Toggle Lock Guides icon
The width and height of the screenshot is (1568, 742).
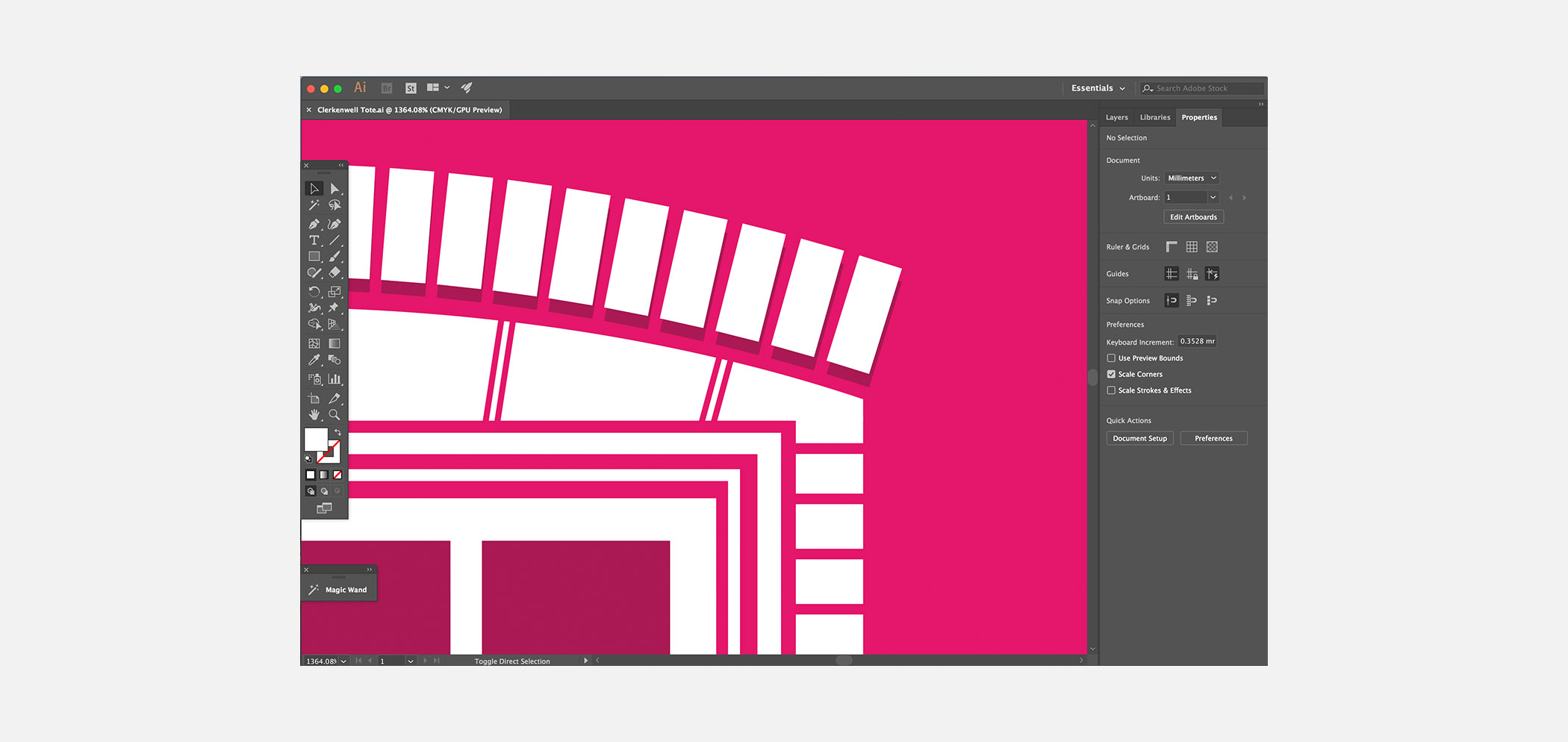coord(1192,274)
